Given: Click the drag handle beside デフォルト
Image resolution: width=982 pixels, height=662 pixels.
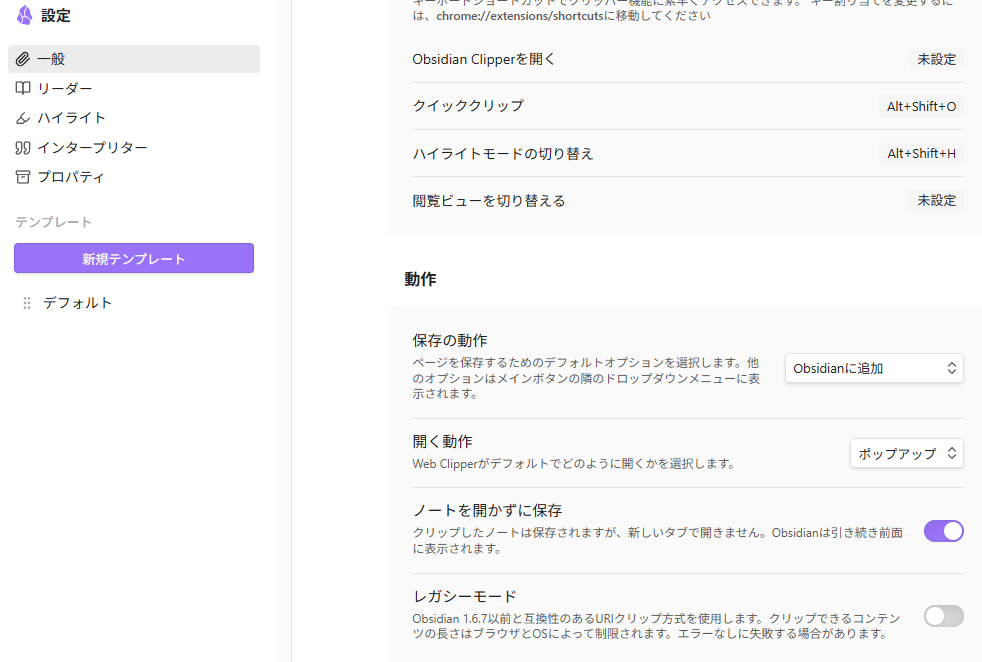Looking at the screenshot, I should click(x=27, y=303).
